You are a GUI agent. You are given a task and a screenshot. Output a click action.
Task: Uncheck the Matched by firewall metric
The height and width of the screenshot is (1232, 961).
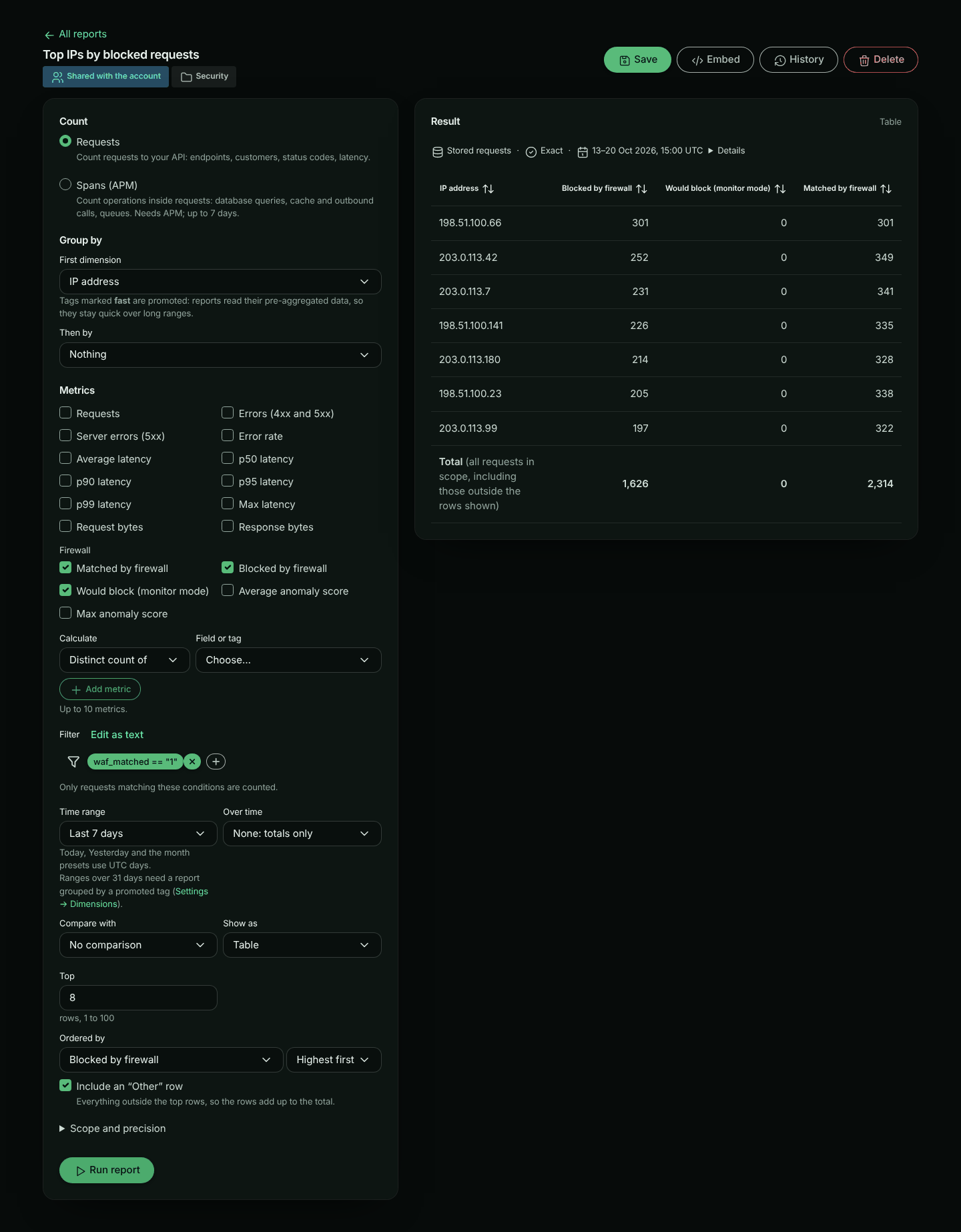point(65,567)
